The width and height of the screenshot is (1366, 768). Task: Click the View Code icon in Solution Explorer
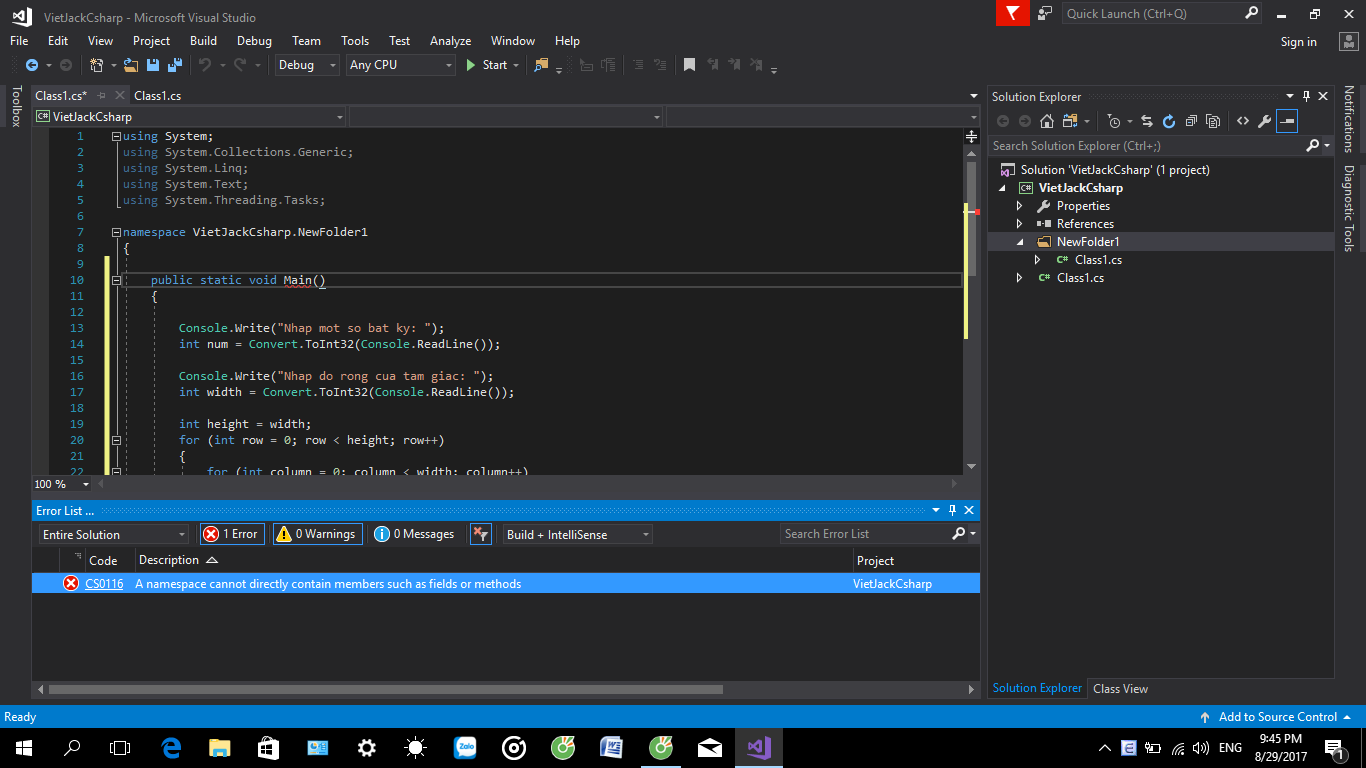[x=1242, y=121]
